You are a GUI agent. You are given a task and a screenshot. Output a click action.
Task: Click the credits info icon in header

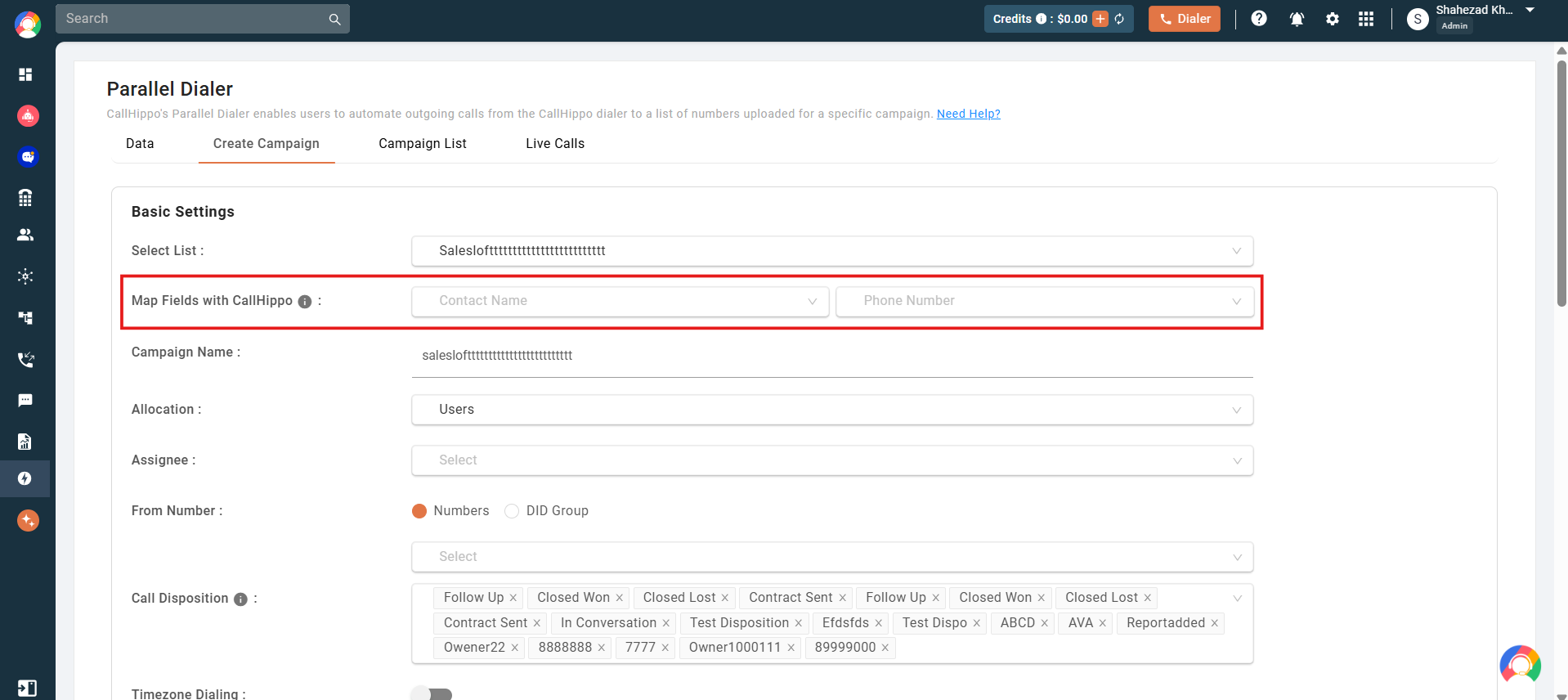[x=1041, y=19]
